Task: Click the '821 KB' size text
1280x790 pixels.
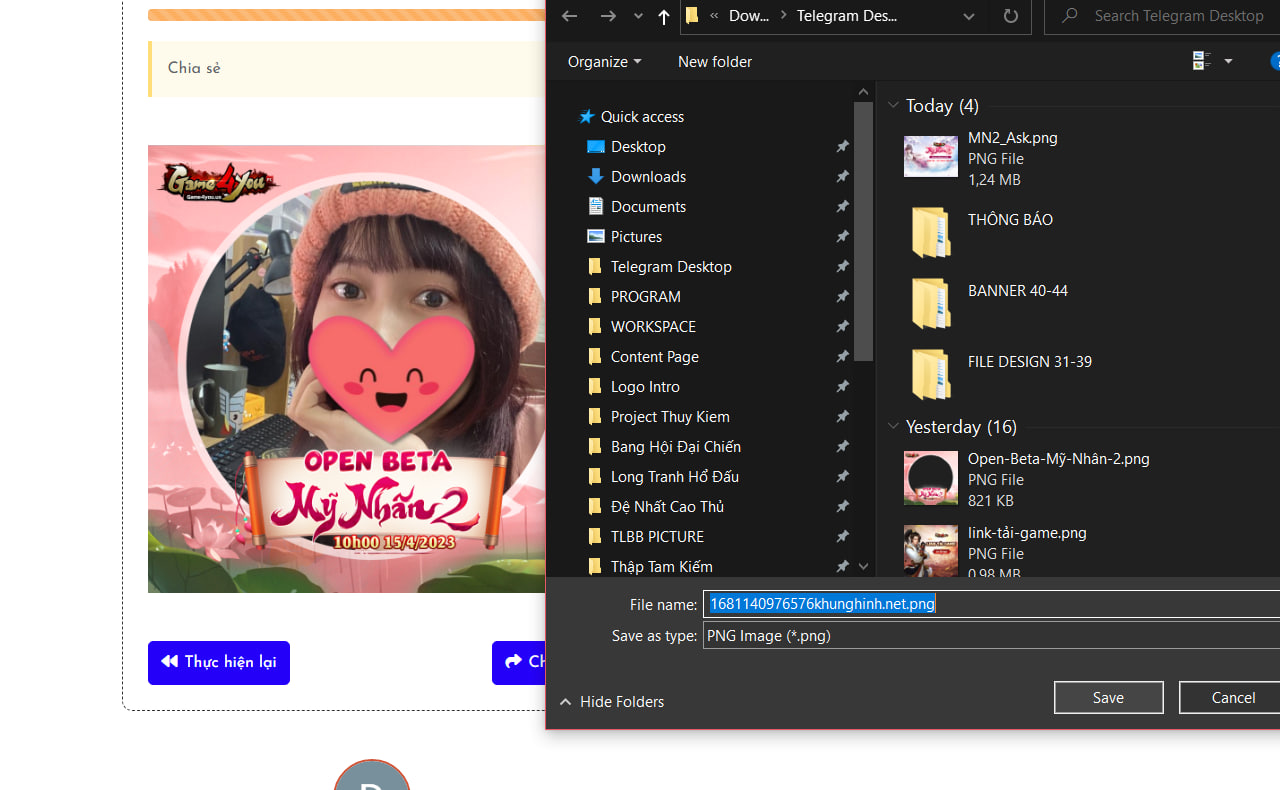Action: pyautogui.click(x=991, y=501)
